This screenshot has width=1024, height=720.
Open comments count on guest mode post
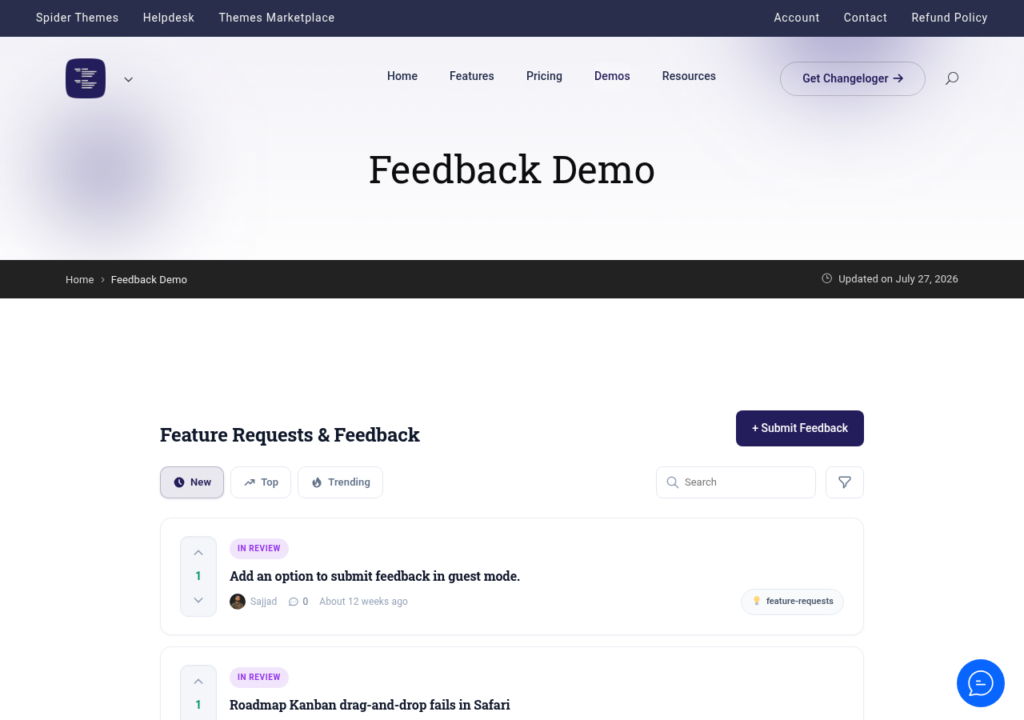(298, 602)
